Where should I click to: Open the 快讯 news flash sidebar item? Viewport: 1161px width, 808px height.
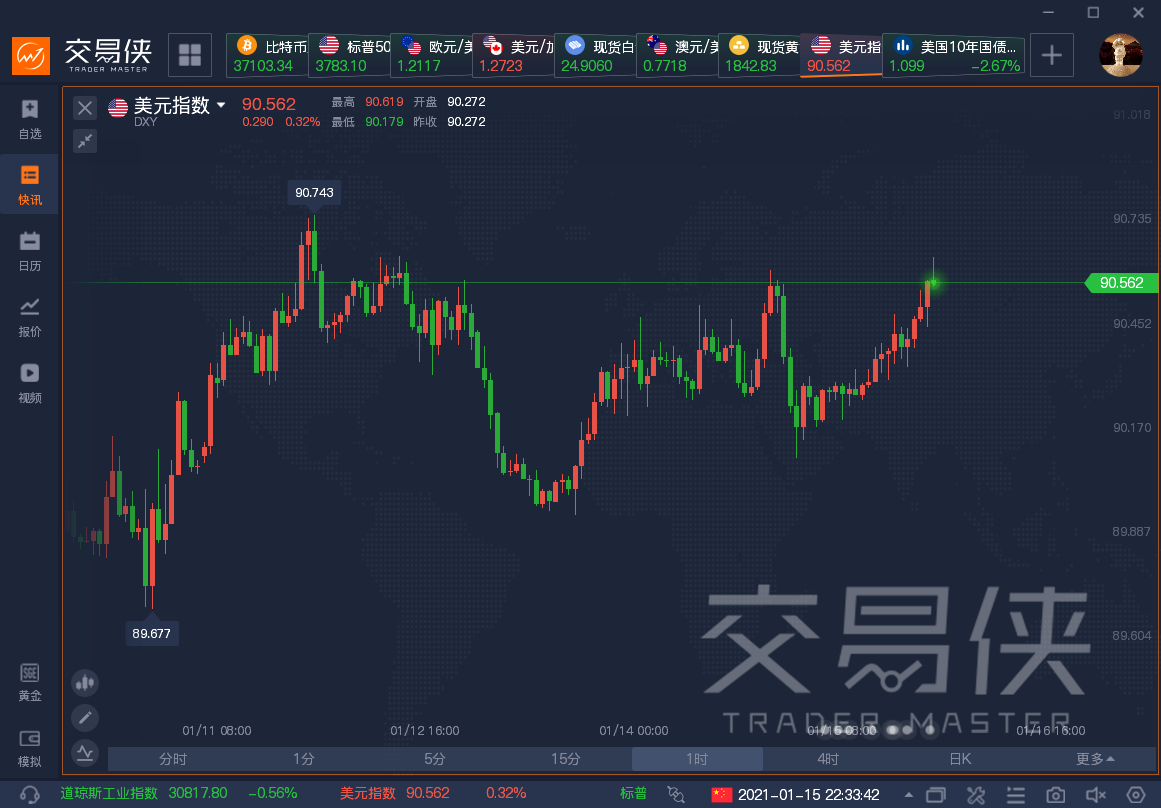pos(30,184)
